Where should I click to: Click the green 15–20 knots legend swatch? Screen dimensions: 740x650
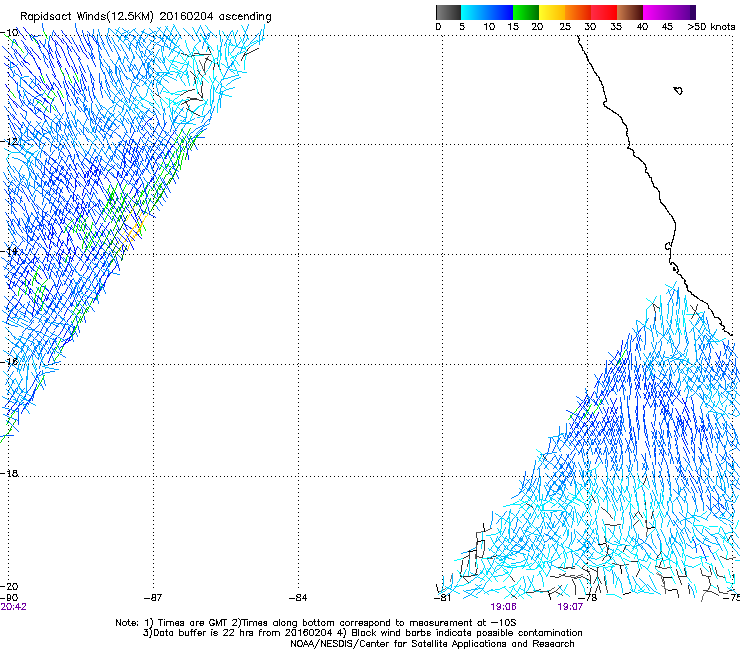[x=526, y=12]
